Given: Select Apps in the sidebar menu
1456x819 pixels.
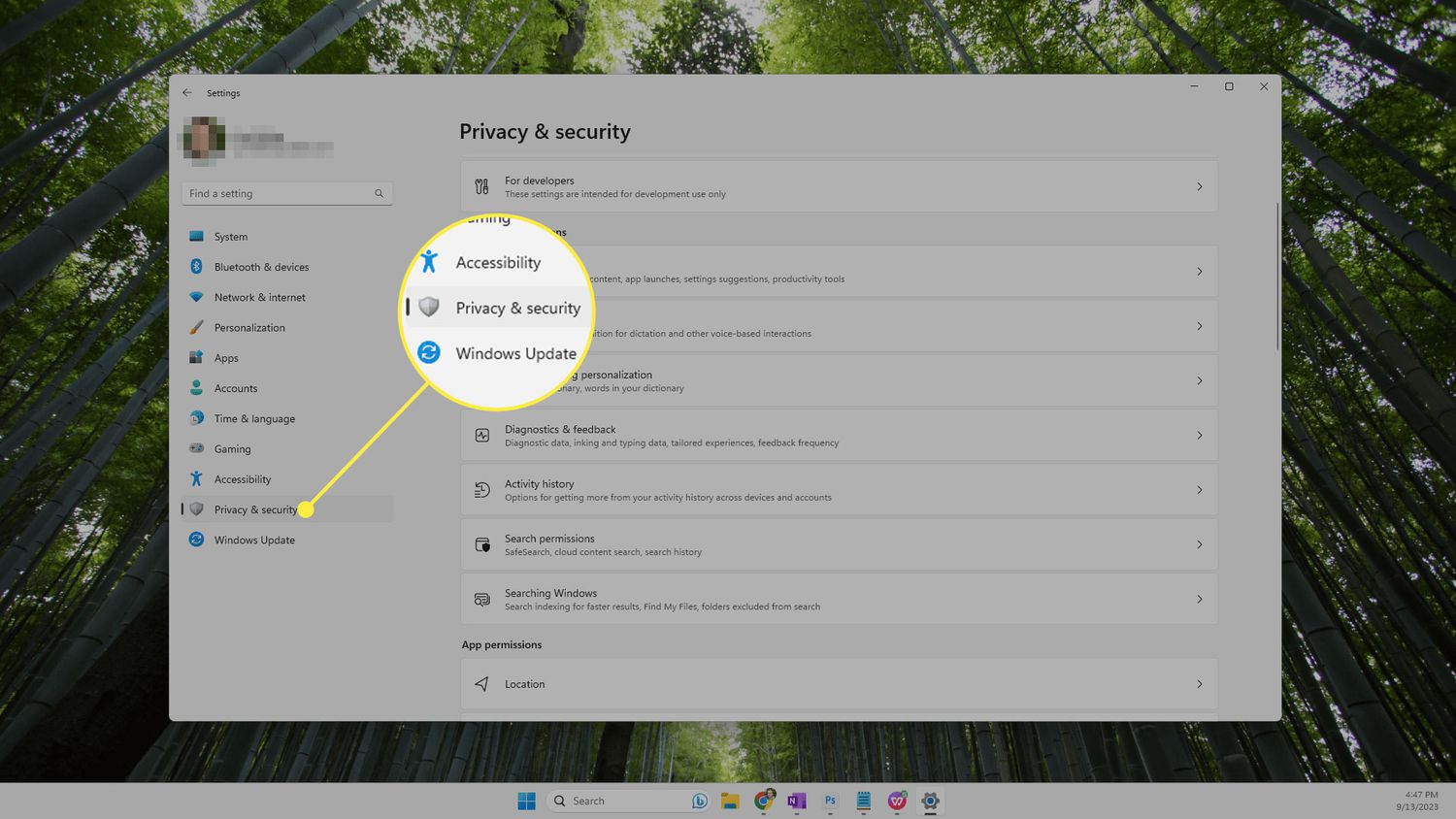Looking at the screenshot, I should coord(226,358).
